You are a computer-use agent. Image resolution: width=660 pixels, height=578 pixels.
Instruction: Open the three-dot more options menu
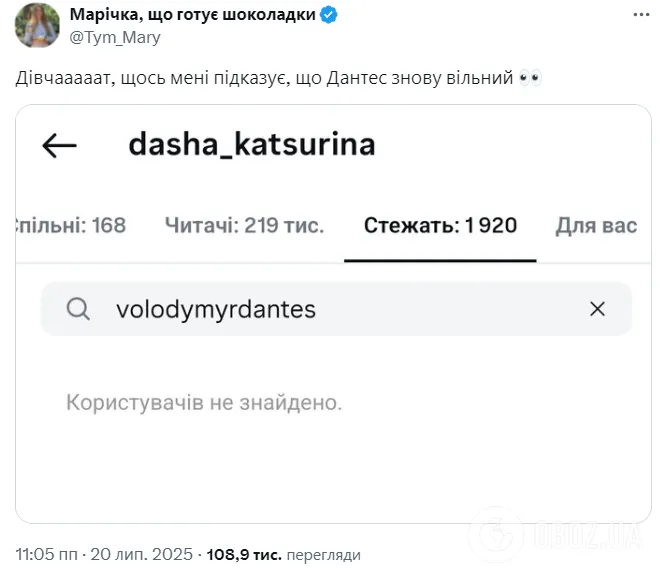pos(641,15)
